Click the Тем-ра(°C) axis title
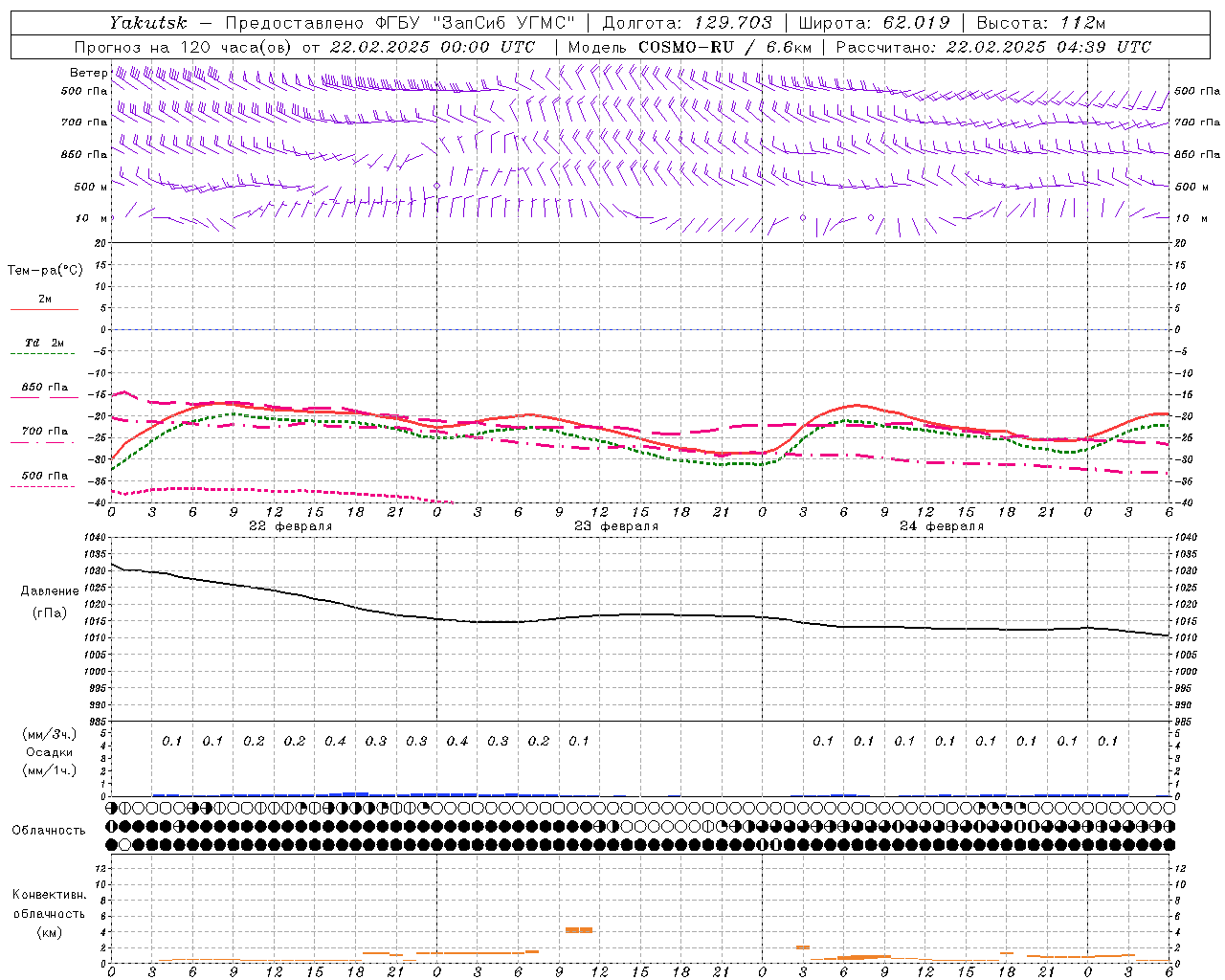 45,271
